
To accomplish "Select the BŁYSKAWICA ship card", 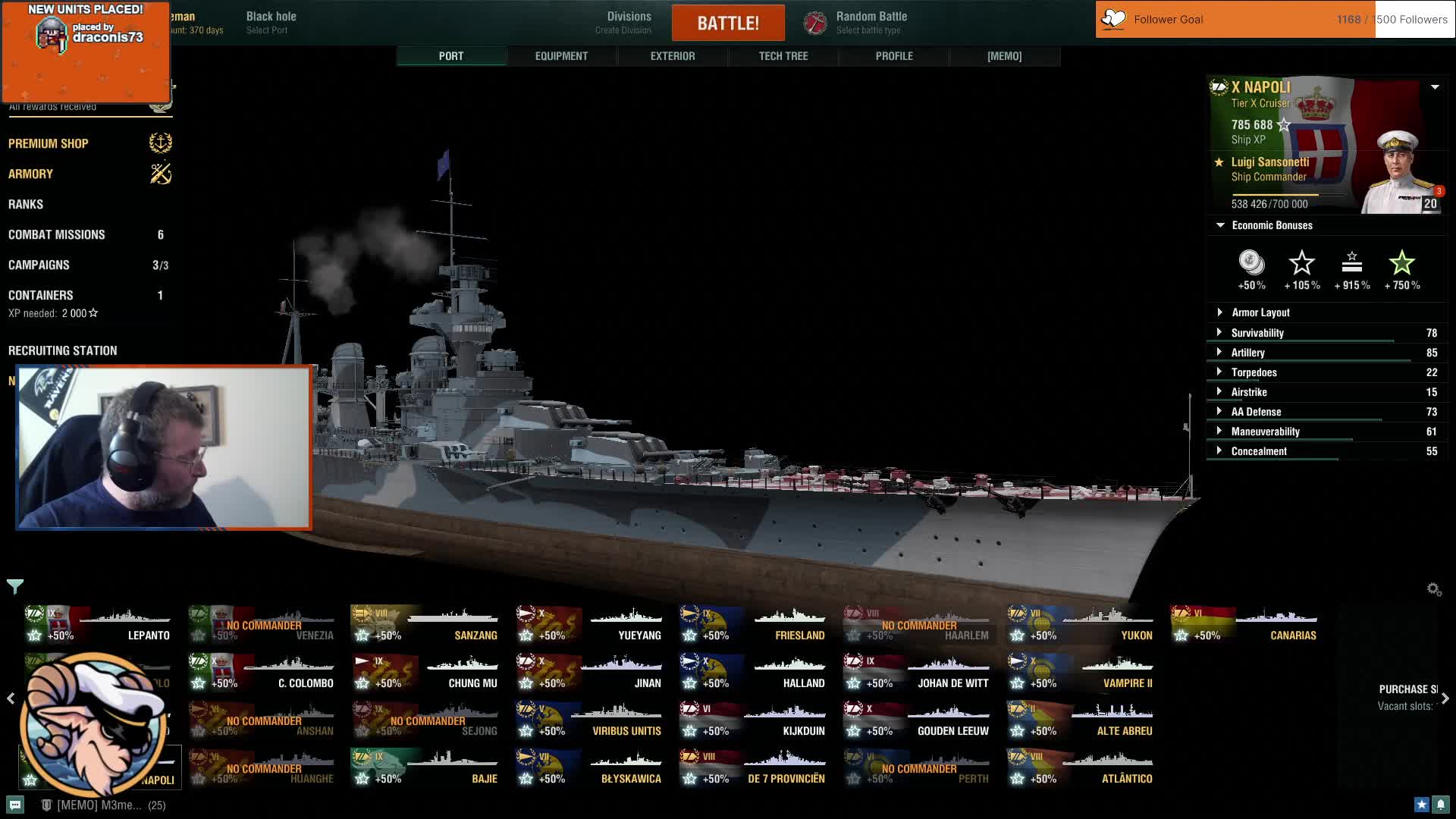I will (x=588, y=768).
